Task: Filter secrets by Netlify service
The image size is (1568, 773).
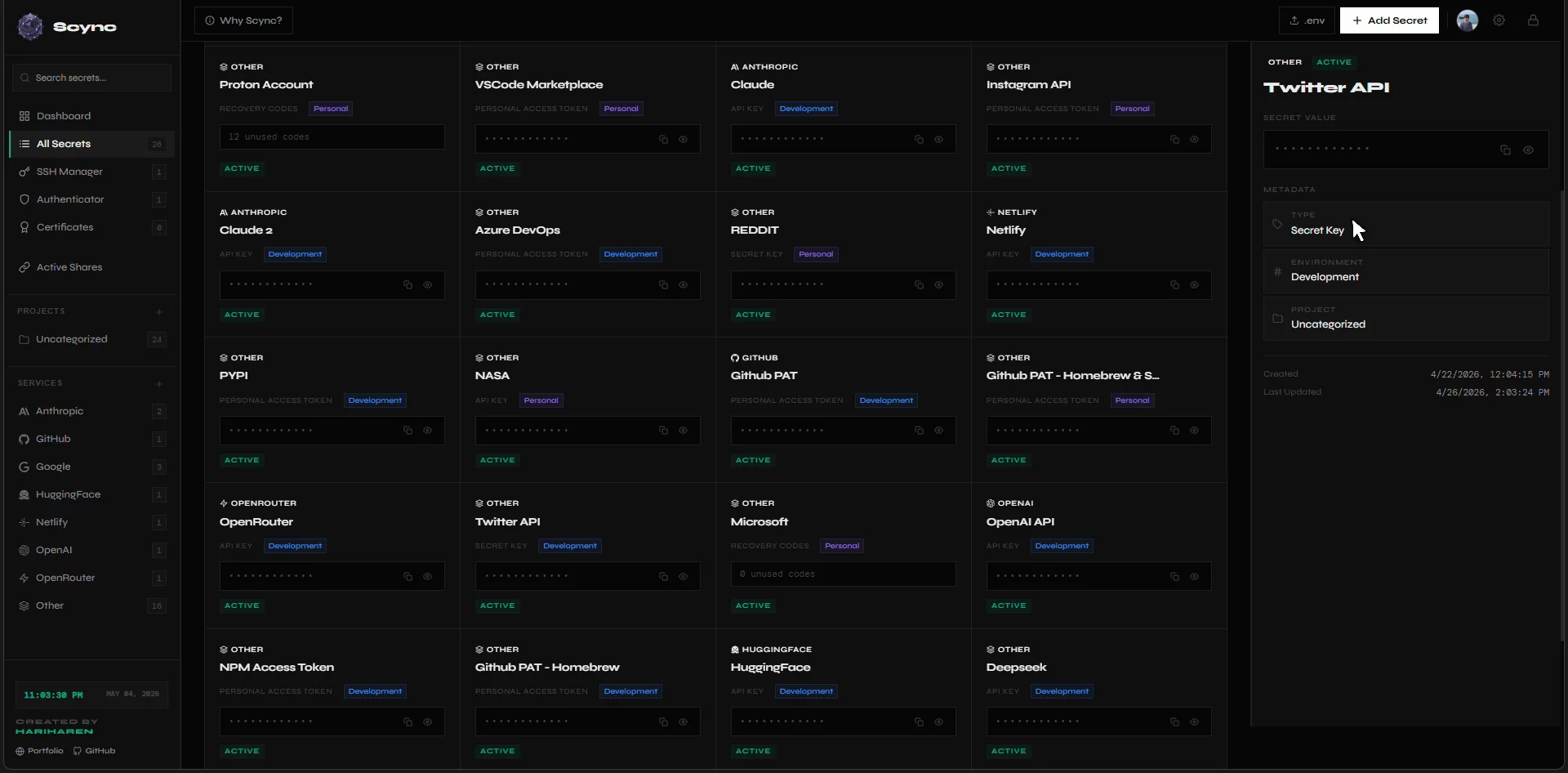Action: click(x=91, y=522)
